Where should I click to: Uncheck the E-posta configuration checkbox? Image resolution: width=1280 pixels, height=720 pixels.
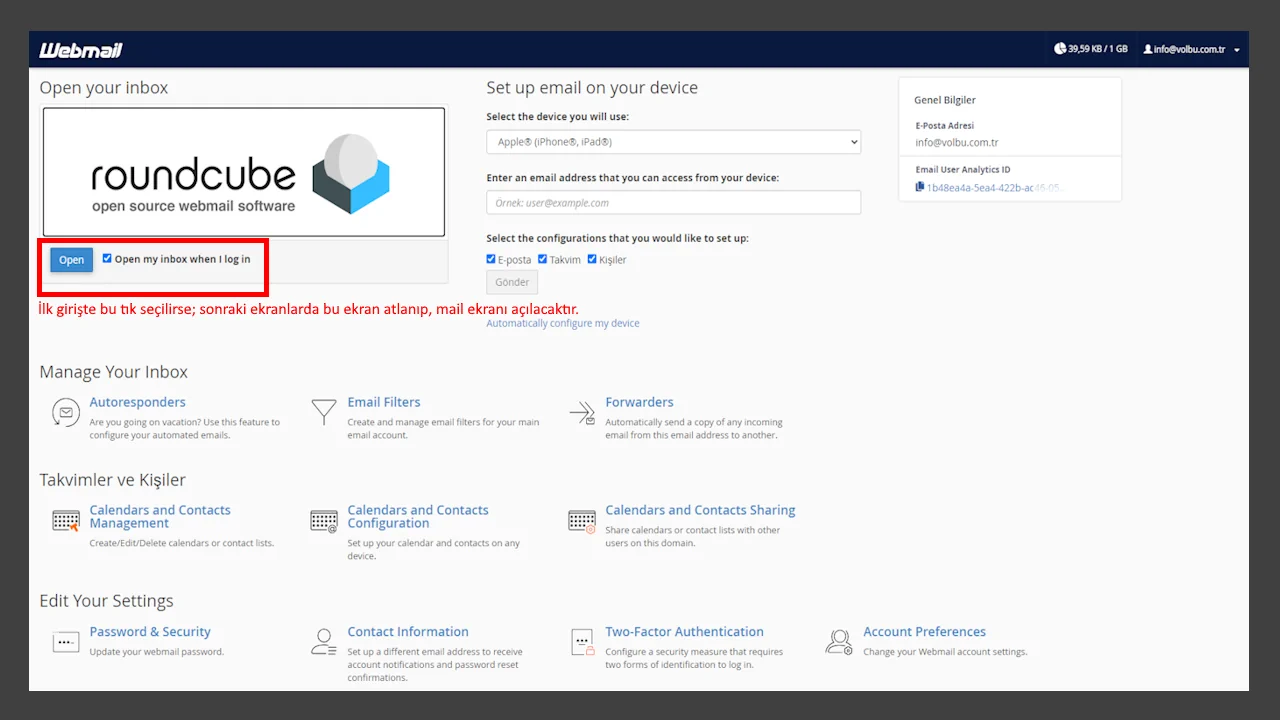tap(489, 259)
